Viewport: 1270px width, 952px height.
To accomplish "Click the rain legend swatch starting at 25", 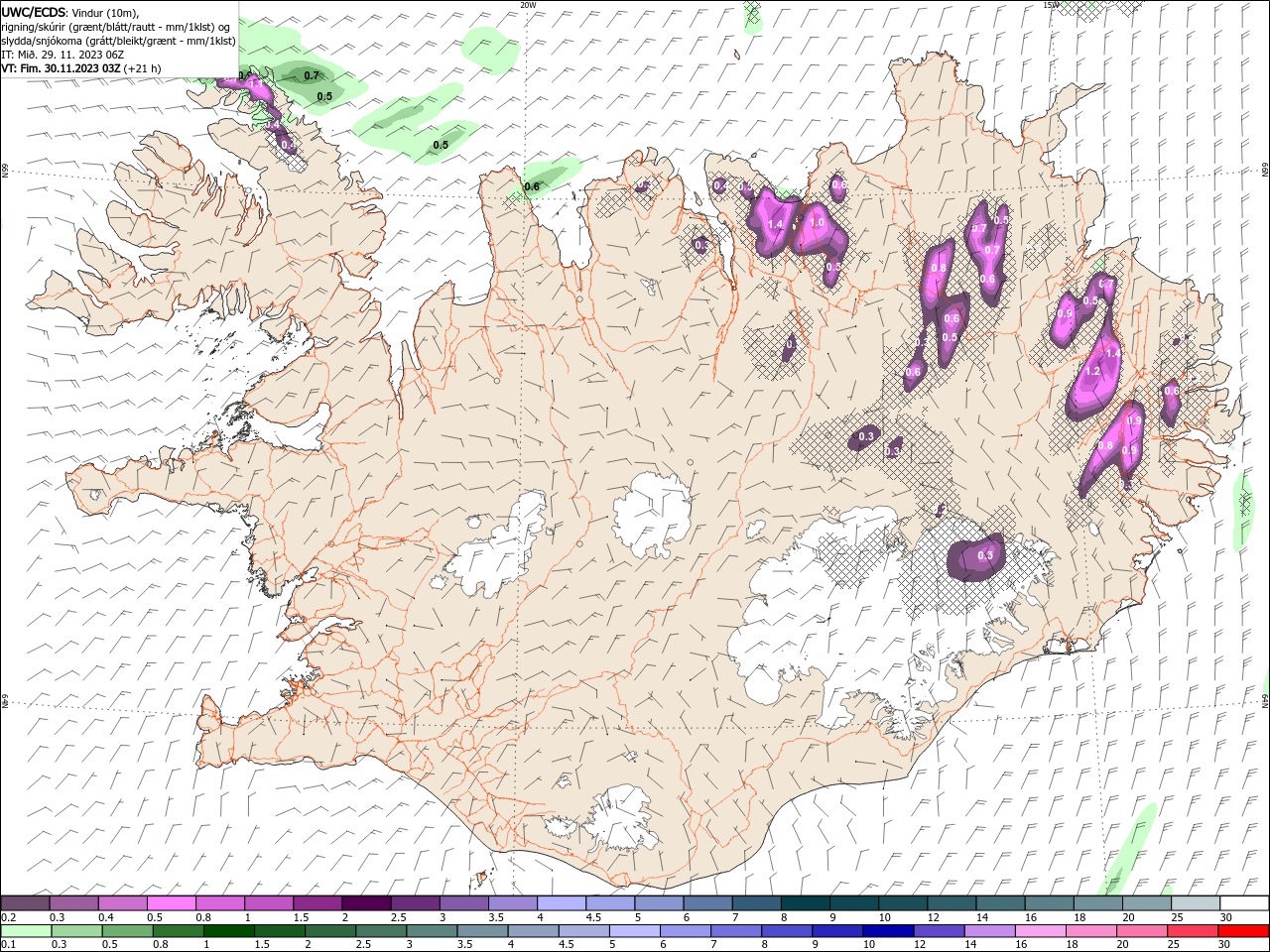I will pyautogui.click(x=1193, y=931).
